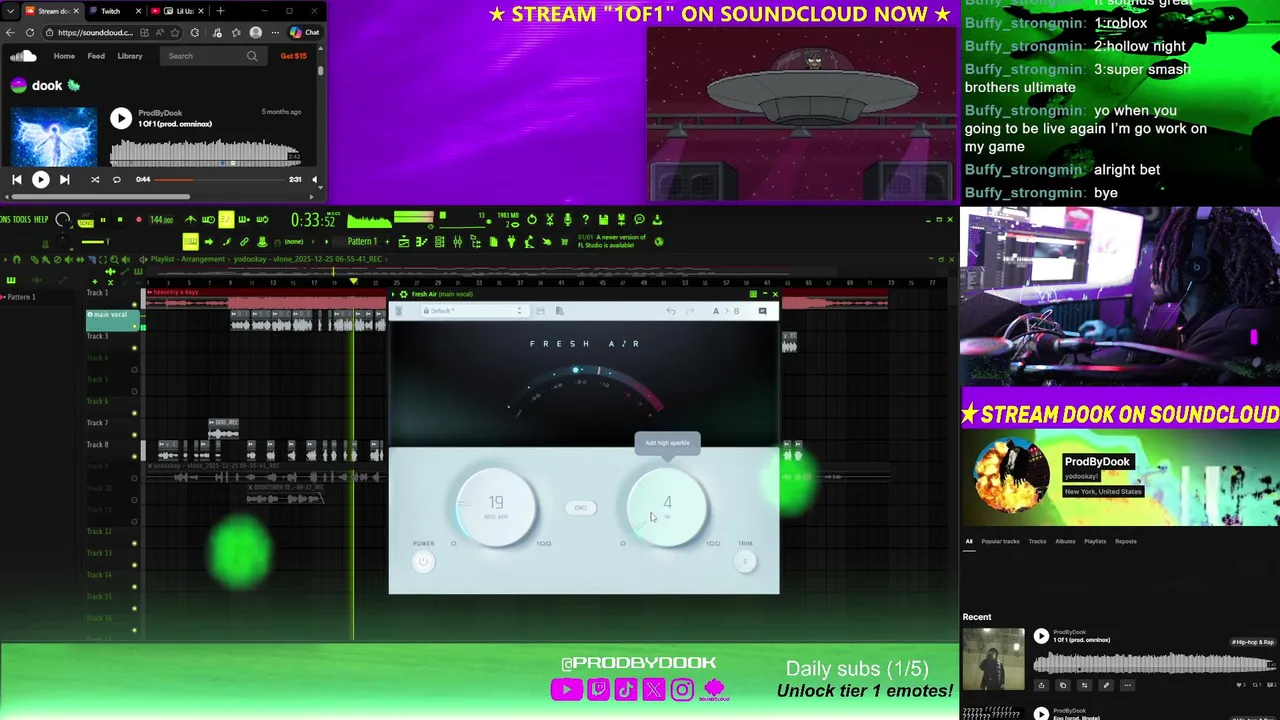Click the SoundCloud Search field

(x=213, y=56)
